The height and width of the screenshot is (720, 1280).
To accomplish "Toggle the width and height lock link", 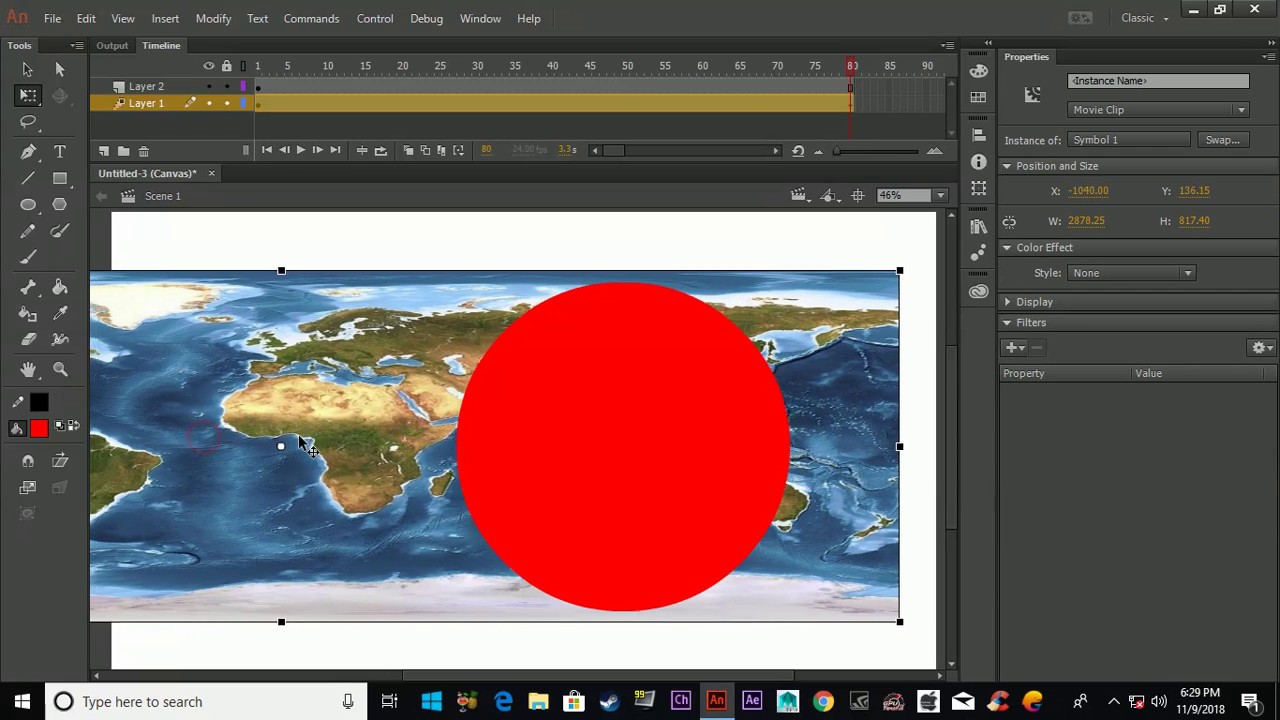I will pyautogui.click(x=1009, y=222).
